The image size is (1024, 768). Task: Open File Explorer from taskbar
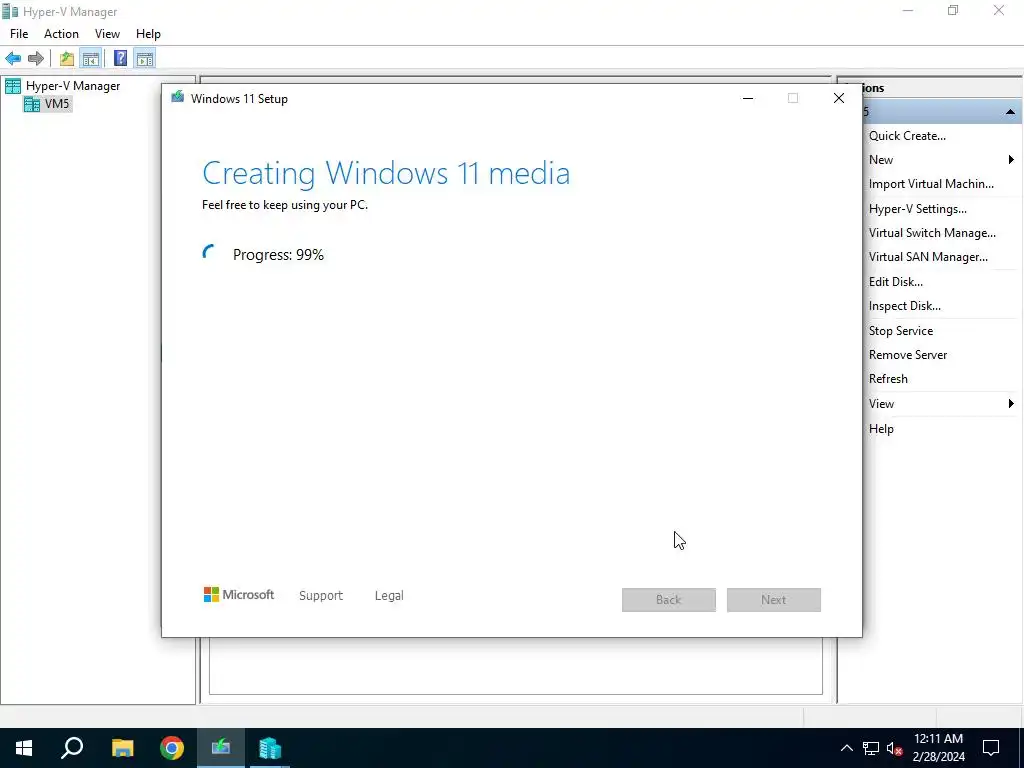point(122,748)
